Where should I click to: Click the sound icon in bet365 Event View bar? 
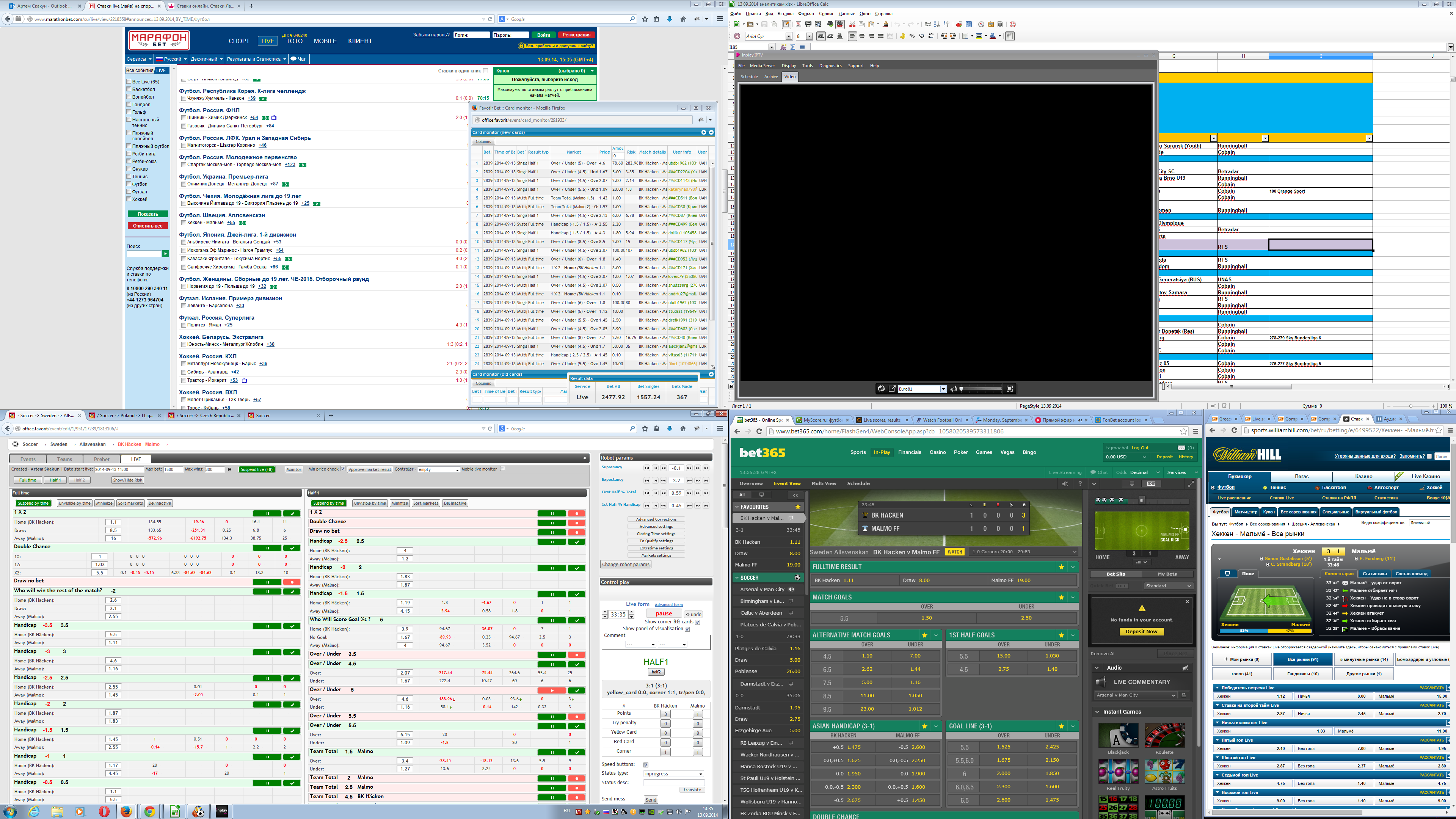point(1065,484)
